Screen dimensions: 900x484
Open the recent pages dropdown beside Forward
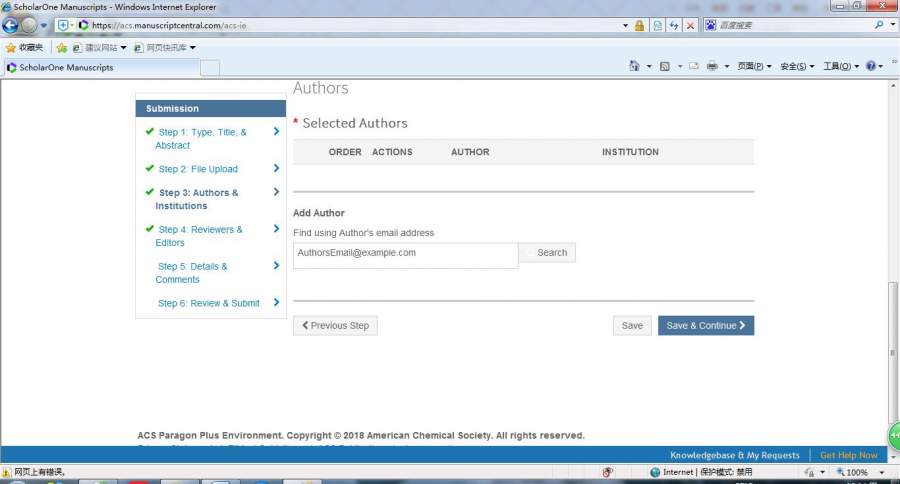point(44,25)
